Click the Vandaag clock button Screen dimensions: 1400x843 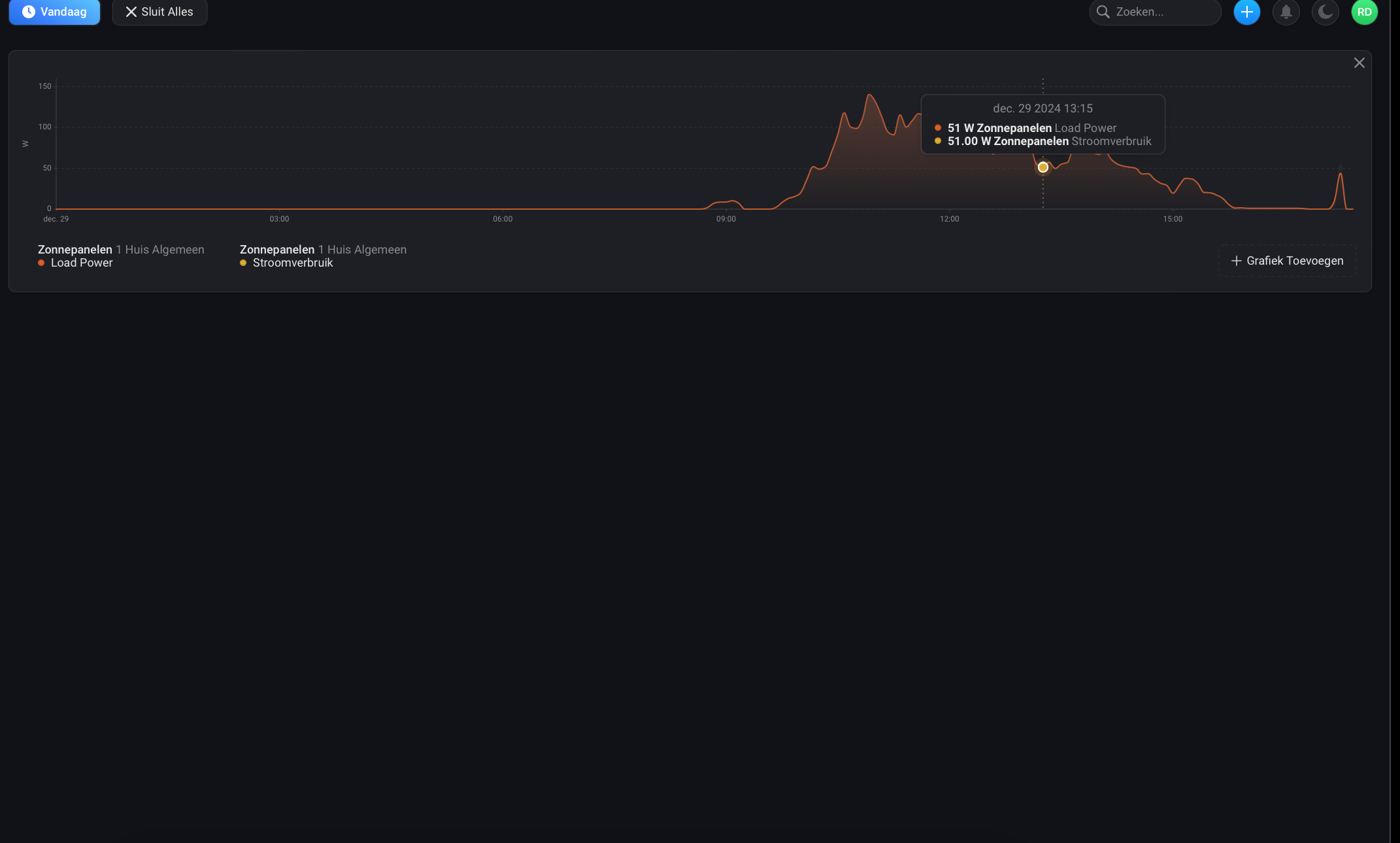tap(54, 12)
